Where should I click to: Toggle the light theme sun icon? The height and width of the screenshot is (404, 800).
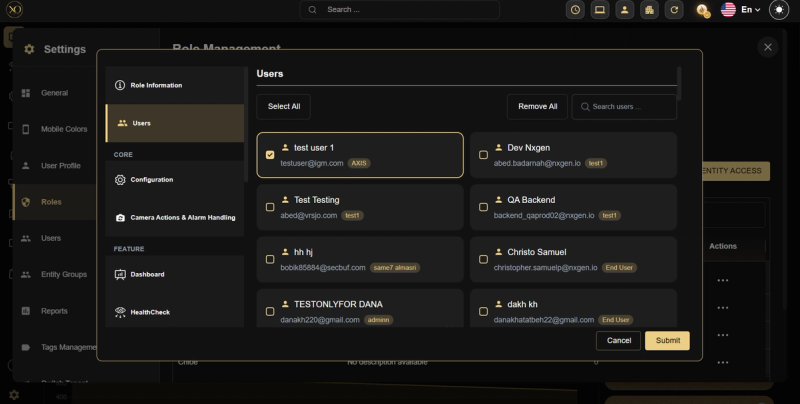(779, 10)
